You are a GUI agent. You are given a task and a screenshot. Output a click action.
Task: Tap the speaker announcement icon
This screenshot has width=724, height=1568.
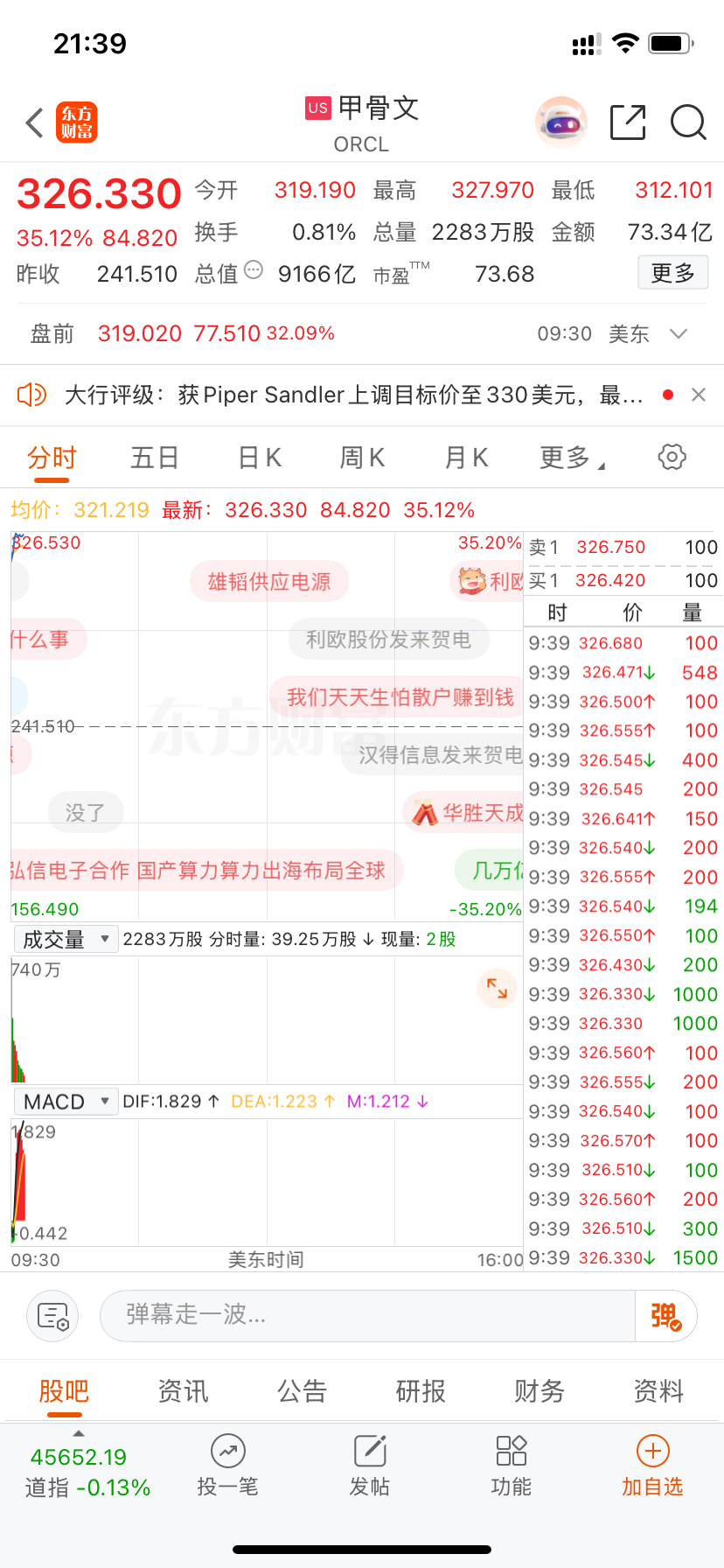[31, 395]
